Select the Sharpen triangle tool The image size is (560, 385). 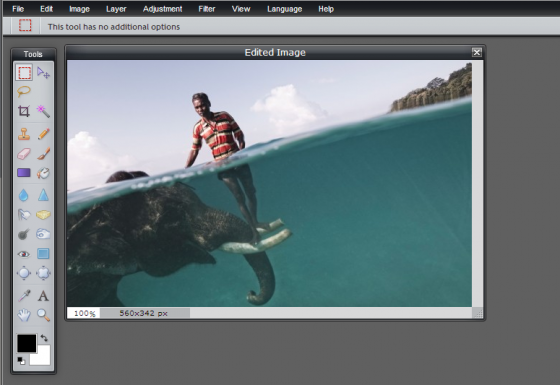coord(43,195)
